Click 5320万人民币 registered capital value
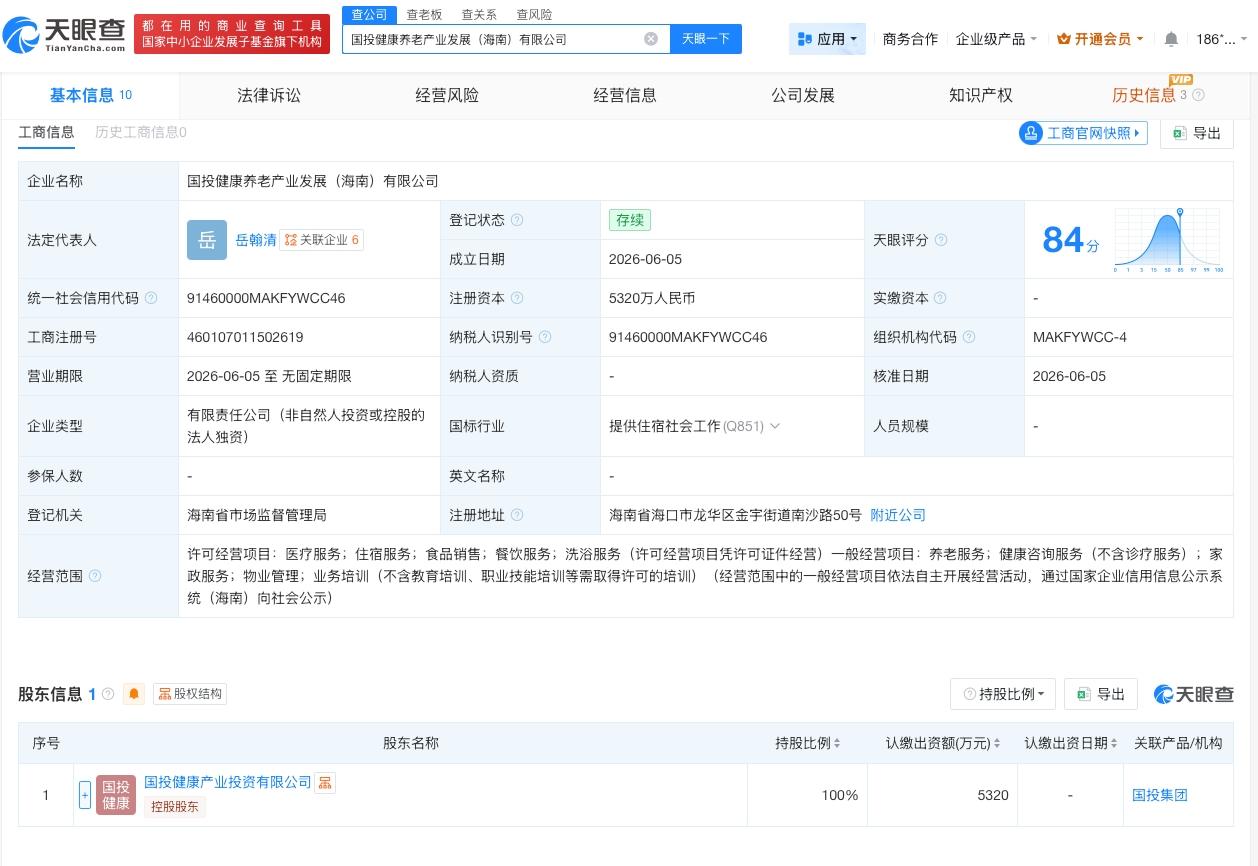Screen dimensions: 1258x866 coord(652,298)
